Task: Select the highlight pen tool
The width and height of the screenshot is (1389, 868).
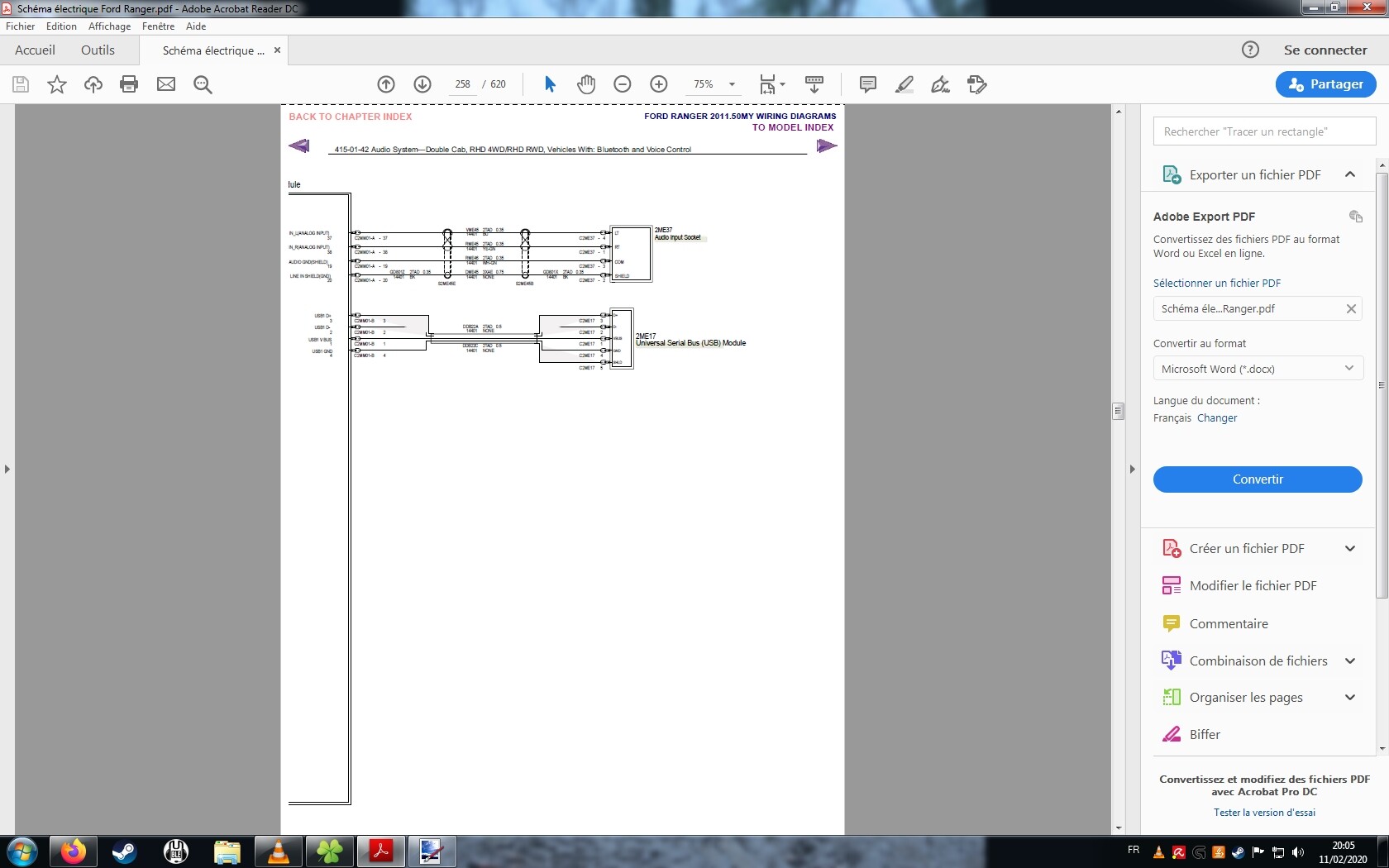Action: [905, 84]
